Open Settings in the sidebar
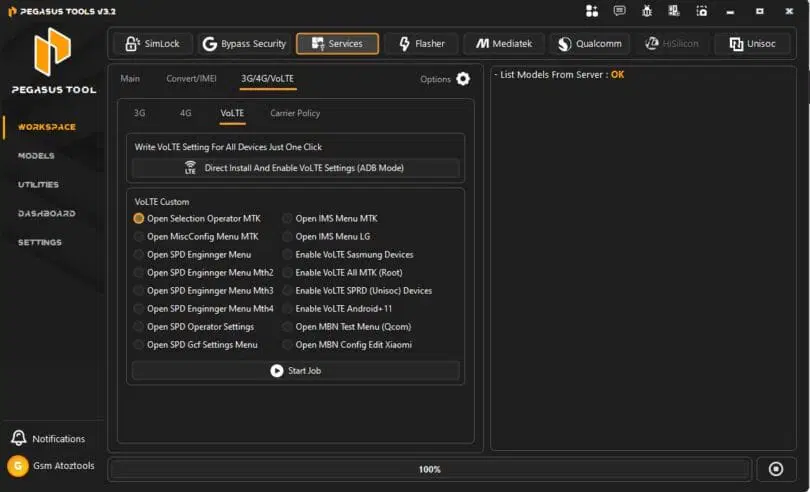Viewport: 810px width, 492px height. point(40,242)
